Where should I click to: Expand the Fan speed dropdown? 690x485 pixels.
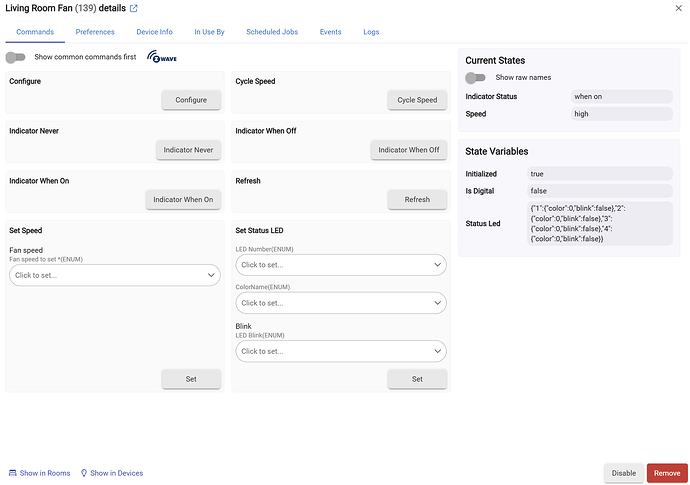click(114, 275)
